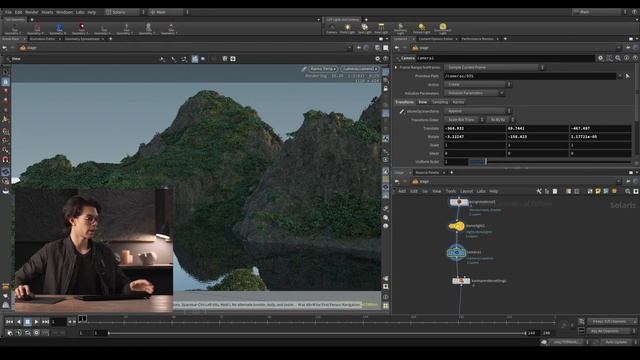Switch to the Material Palette tab
The image size is (640, 360).
coord(427,172)
